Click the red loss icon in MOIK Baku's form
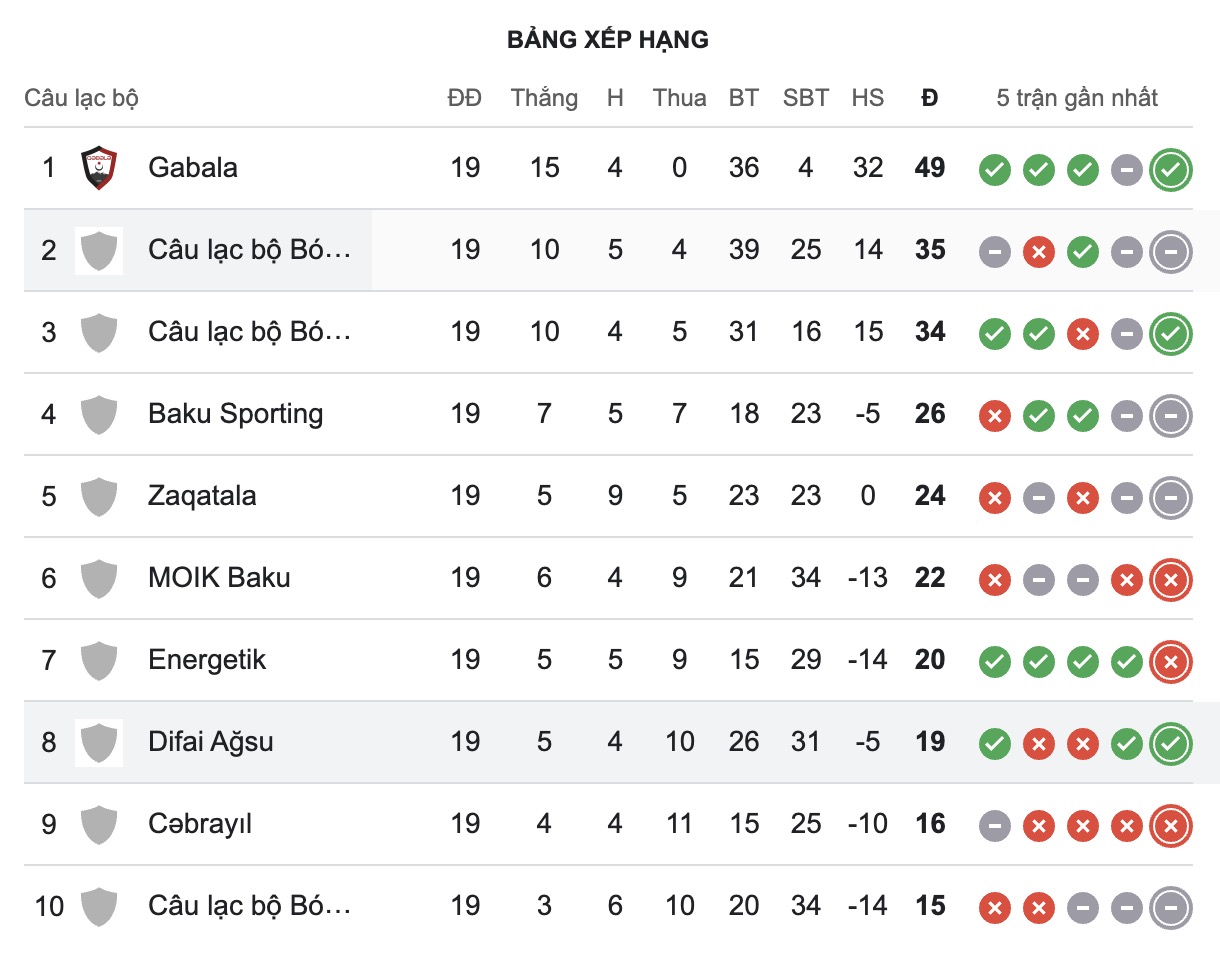Viewport: 1220px width, 980px height. click(x=995, y=580)
